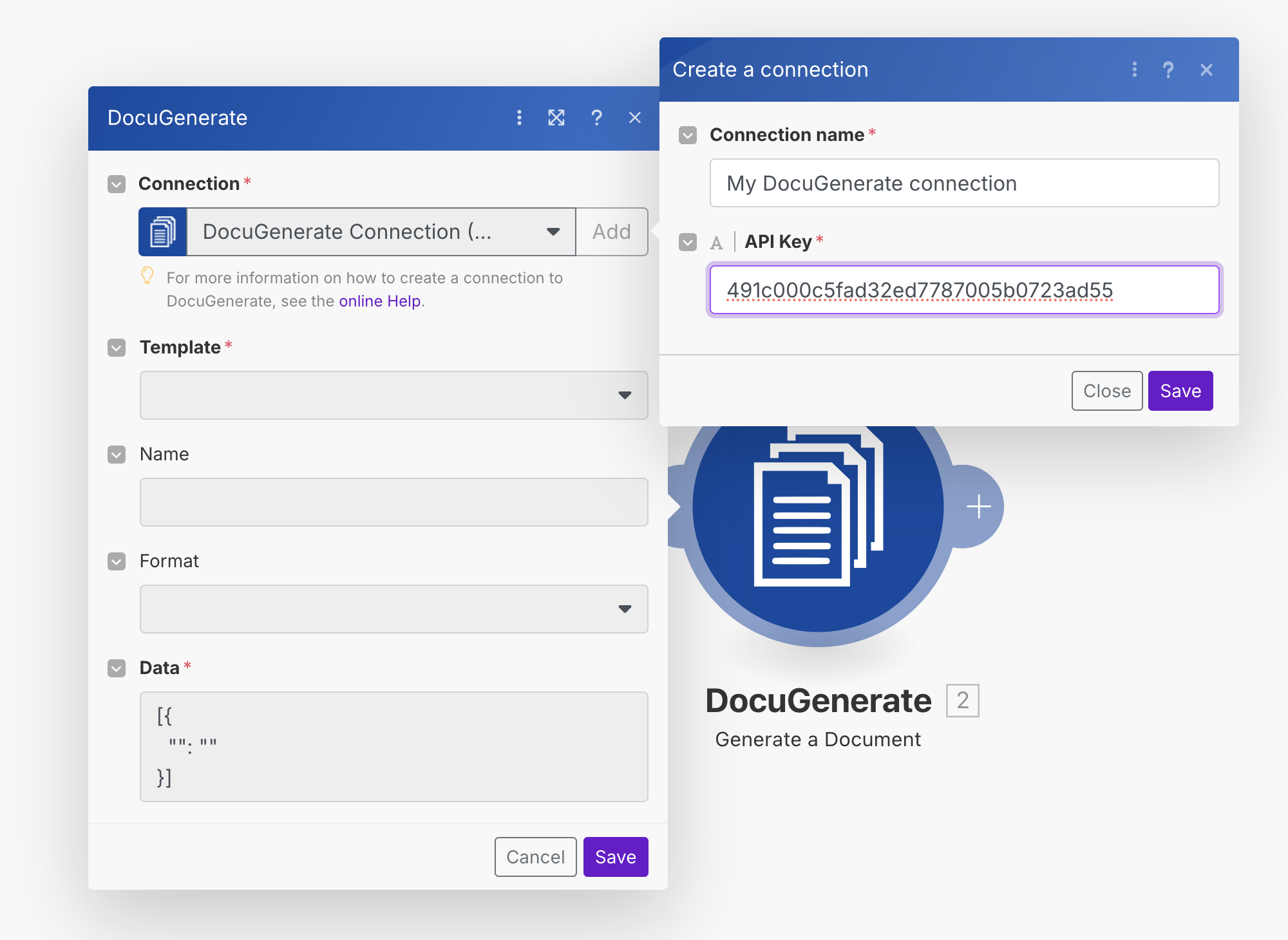Screen dimensions: 1288x940
Task: Click the Add connection button
Action: point(612,232)
